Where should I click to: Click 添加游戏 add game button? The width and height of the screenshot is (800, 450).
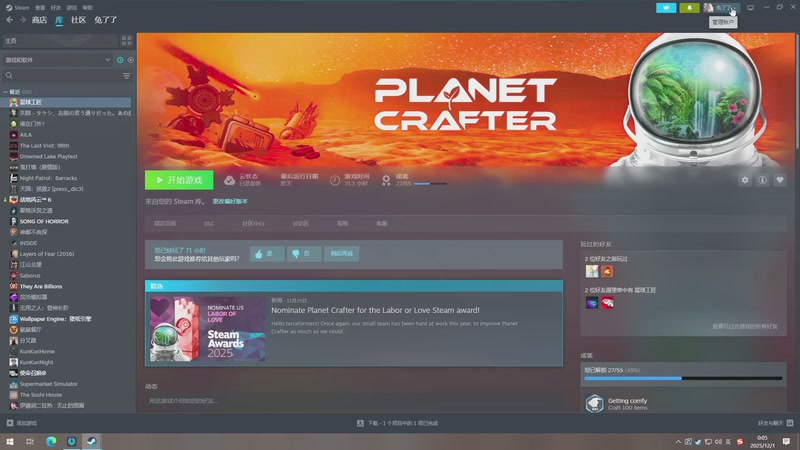(21, 423)
